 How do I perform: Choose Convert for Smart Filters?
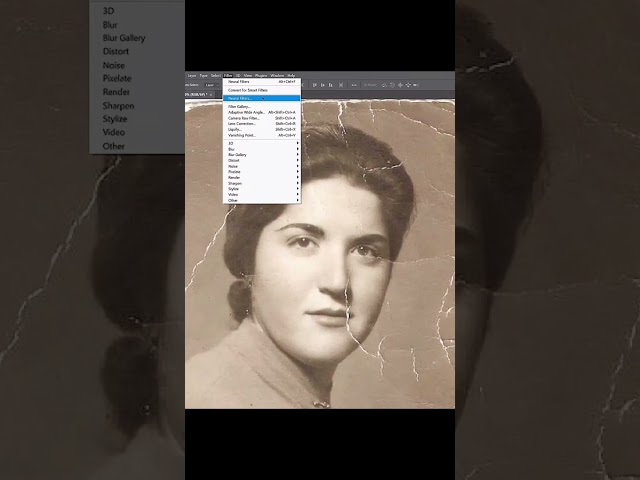pos(262,90)
